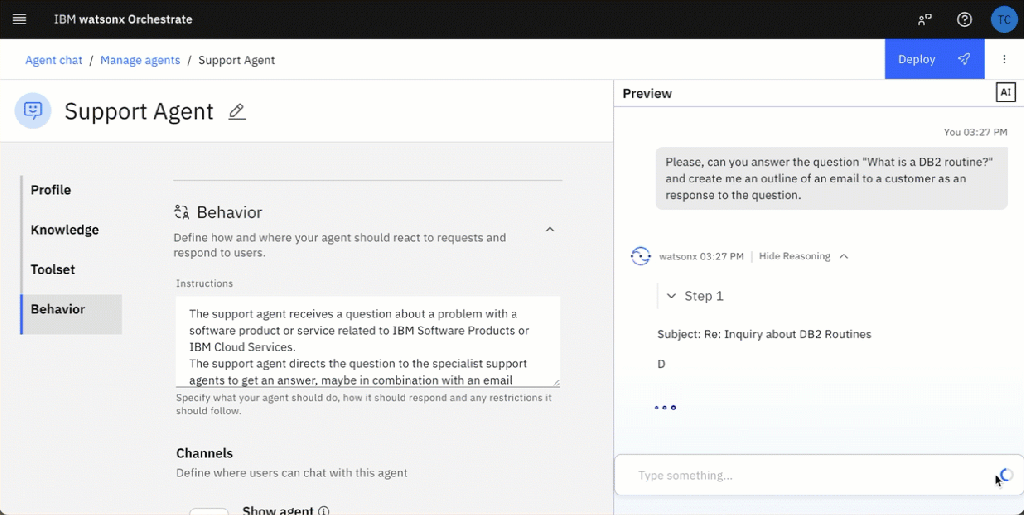The image size is (1024, 515).
Task: Select the Toolset section
Action: [53, 270]
